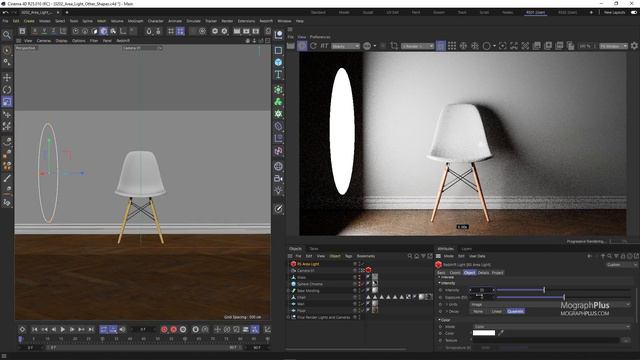Open the Layers tab next to Attributes
Image resolution: width=640 pixels, height=360 pixels.
click(x=466, y=249)
